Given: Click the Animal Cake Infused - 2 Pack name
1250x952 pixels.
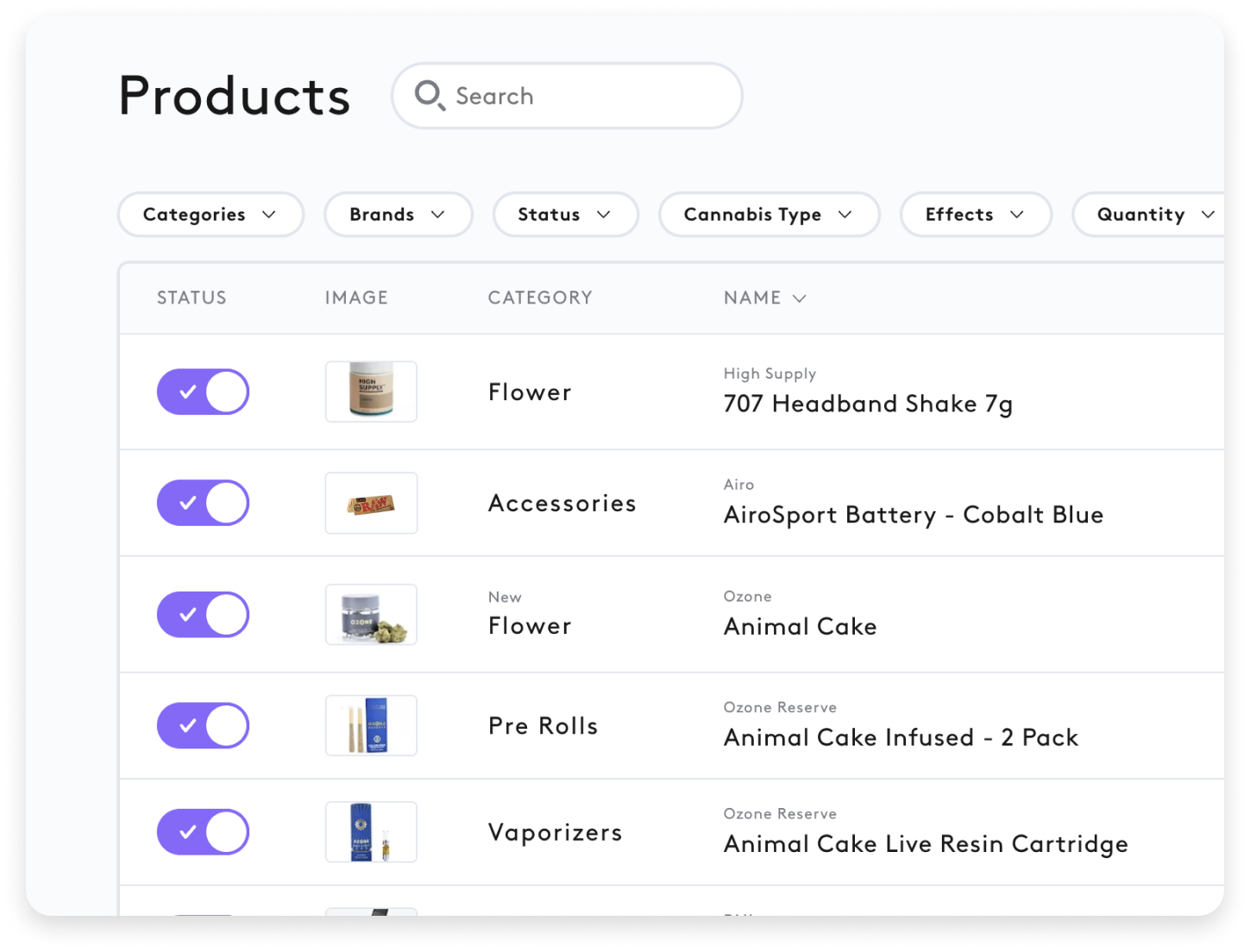Looking at the screenshot, I should pos(901,737).
